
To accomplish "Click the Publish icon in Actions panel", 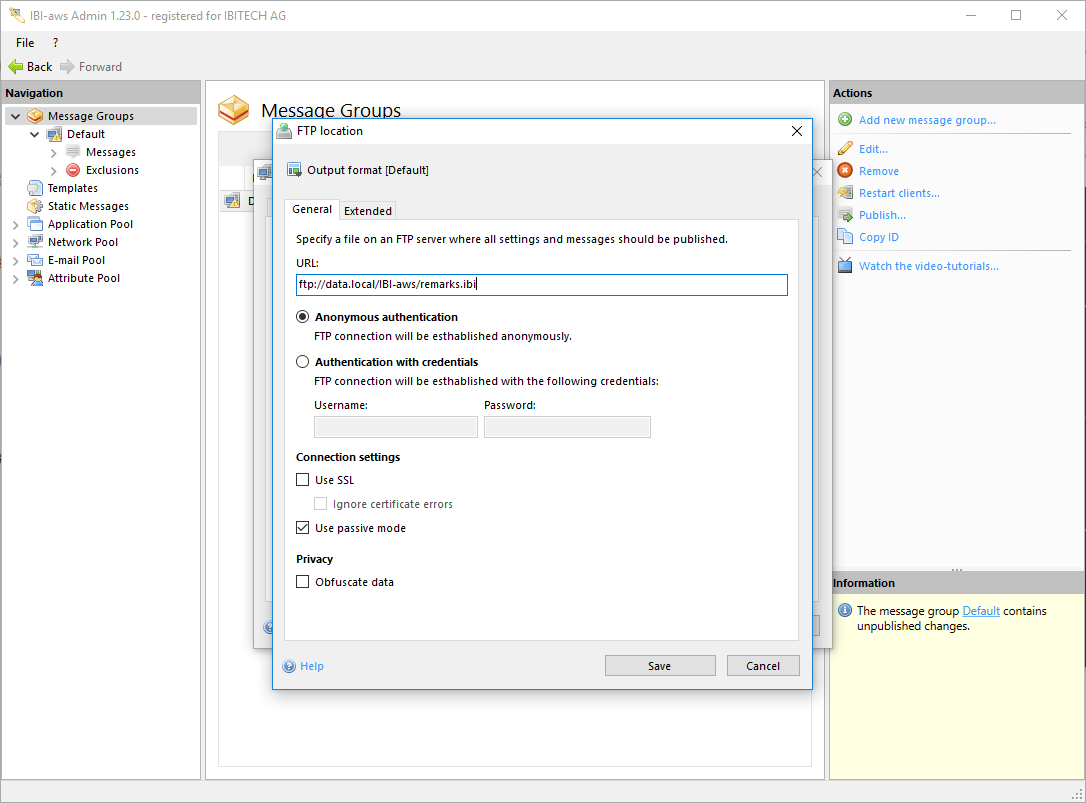I will coord(845,215).
